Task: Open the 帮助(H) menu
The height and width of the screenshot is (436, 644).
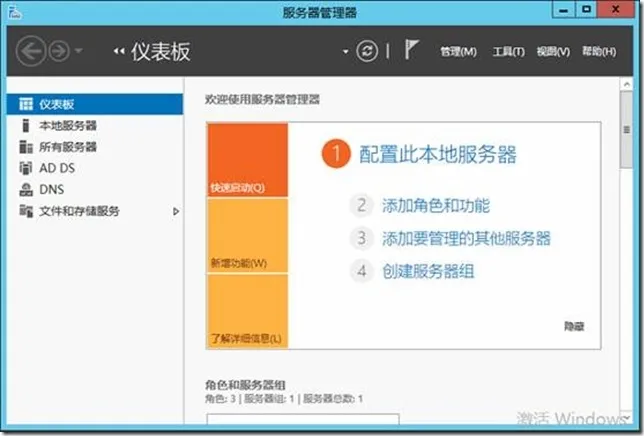Action: [x=599, y=52]
